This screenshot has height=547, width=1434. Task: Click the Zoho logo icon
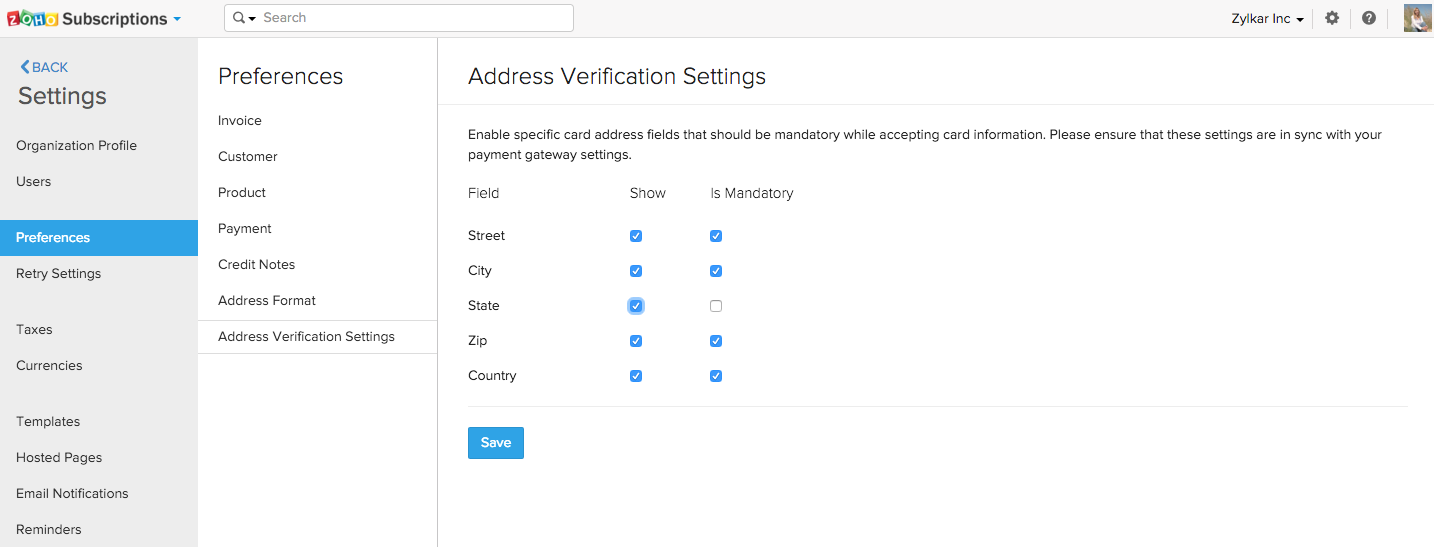32,19
